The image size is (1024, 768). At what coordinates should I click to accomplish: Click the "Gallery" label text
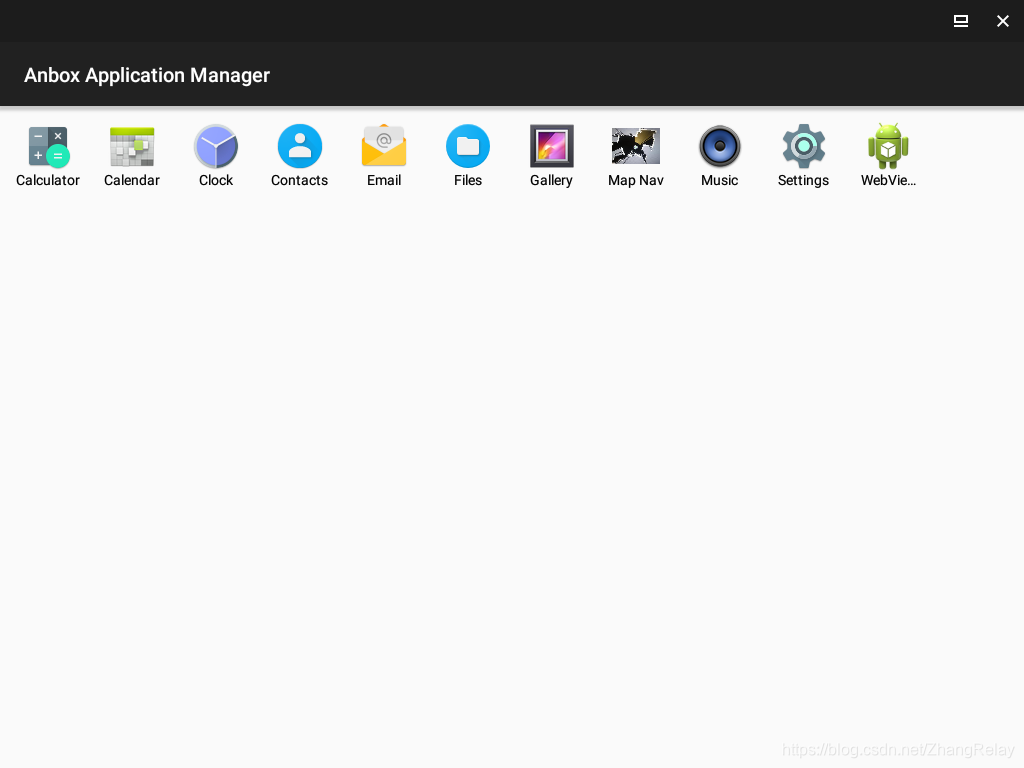point(551,181)
